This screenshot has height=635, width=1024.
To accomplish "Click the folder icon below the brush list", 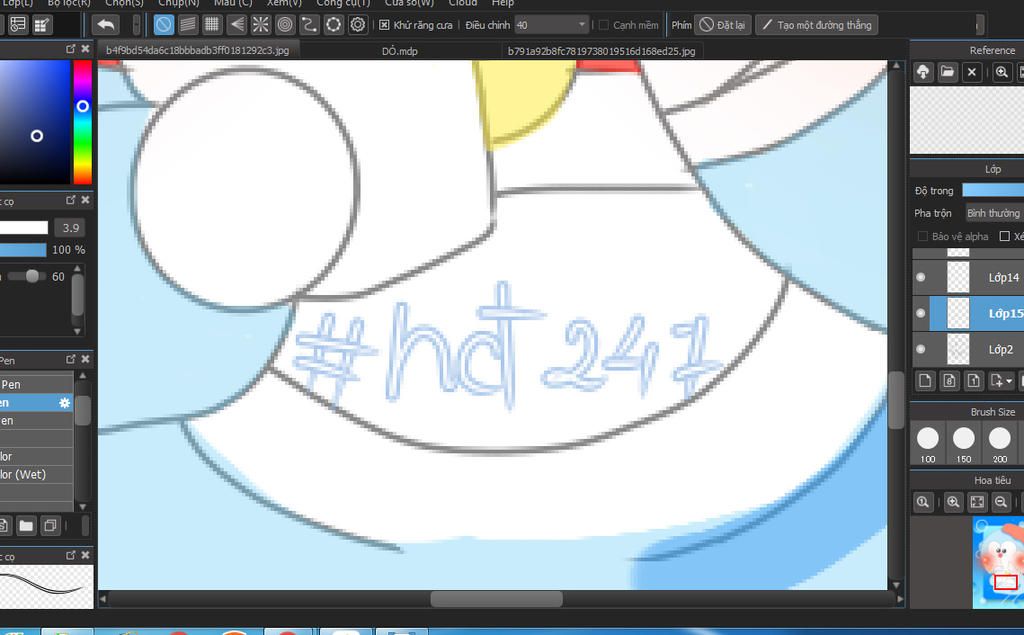I will coord(26,525).
